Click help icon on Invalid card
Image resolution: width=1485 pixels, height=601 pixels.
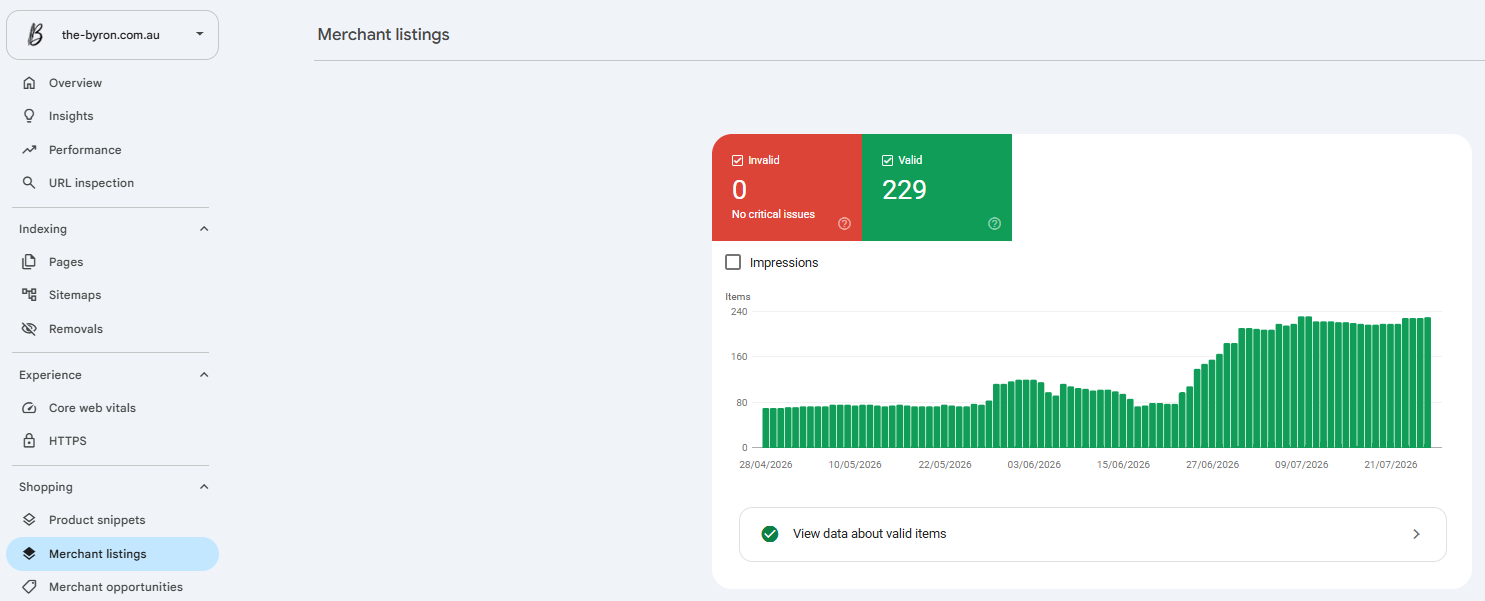(x=844, y=224)
